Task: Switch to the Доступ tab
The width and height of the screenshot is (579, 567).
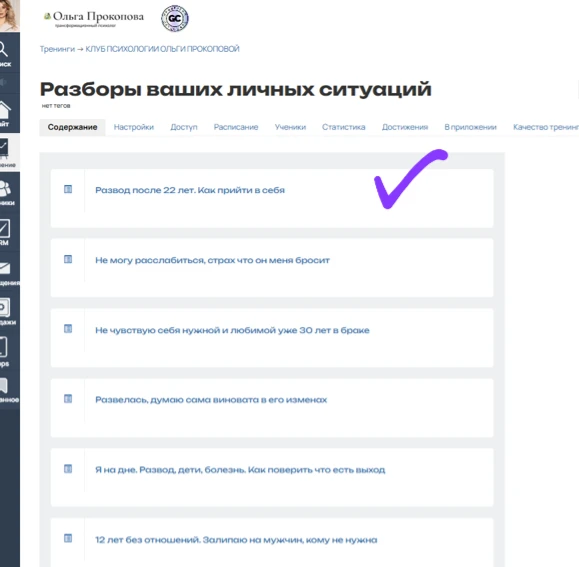Action: click(184, 127)
